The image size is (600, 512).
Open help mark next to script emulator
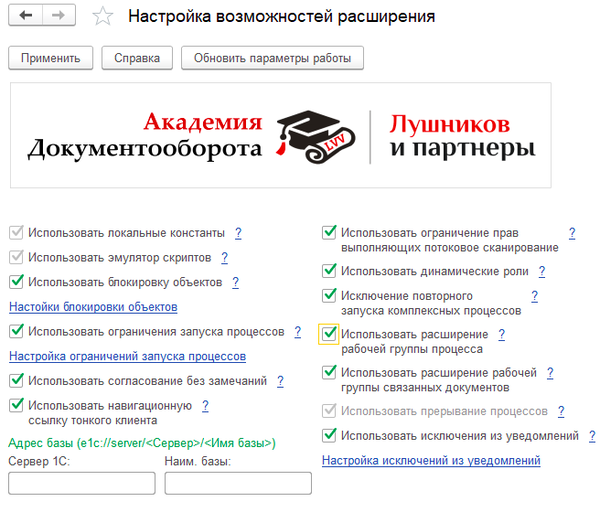pyautogui.click(x=223, y=257)
